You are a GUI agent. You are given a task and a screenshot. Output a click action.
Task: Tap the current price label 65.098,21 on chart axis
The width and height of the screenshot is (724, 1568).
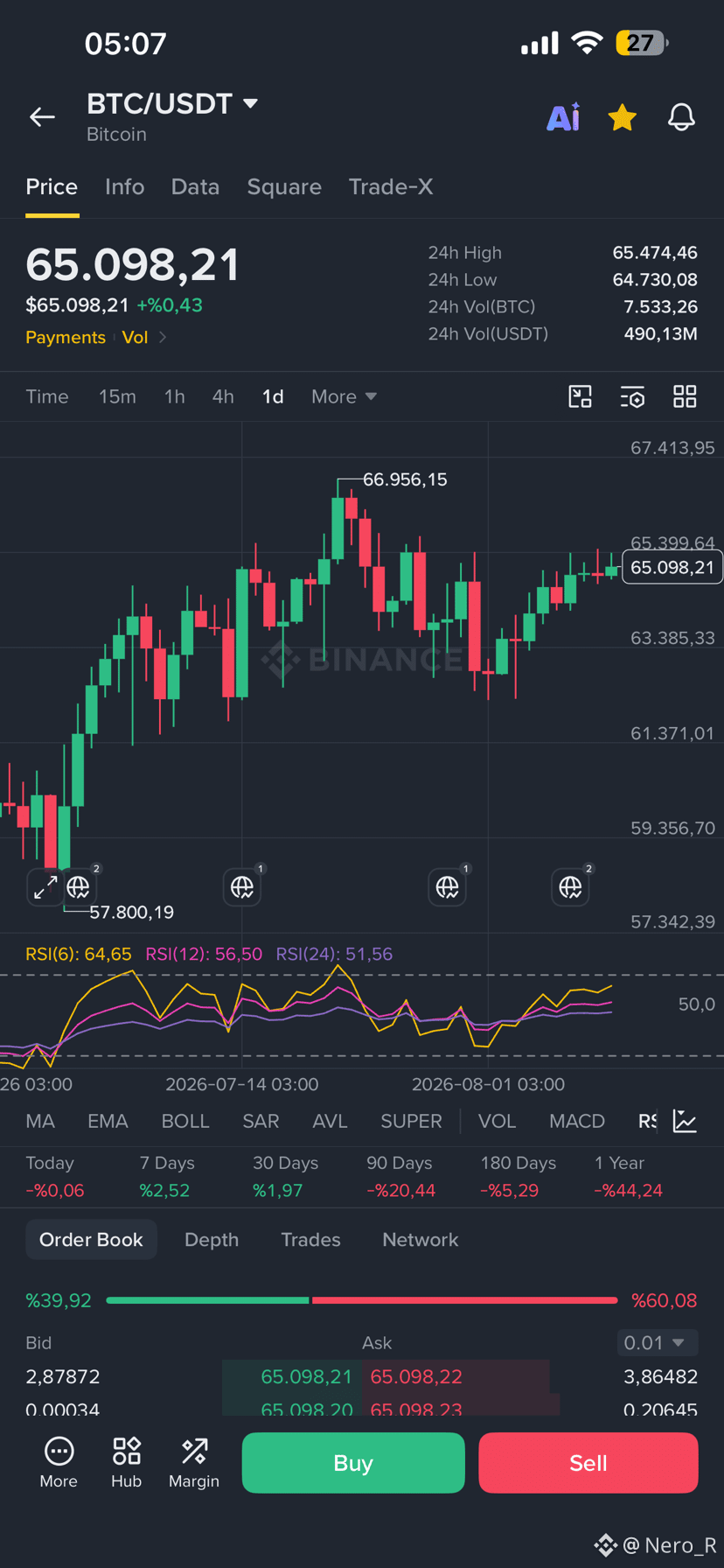pyautogui.click(x=672, y=567)
